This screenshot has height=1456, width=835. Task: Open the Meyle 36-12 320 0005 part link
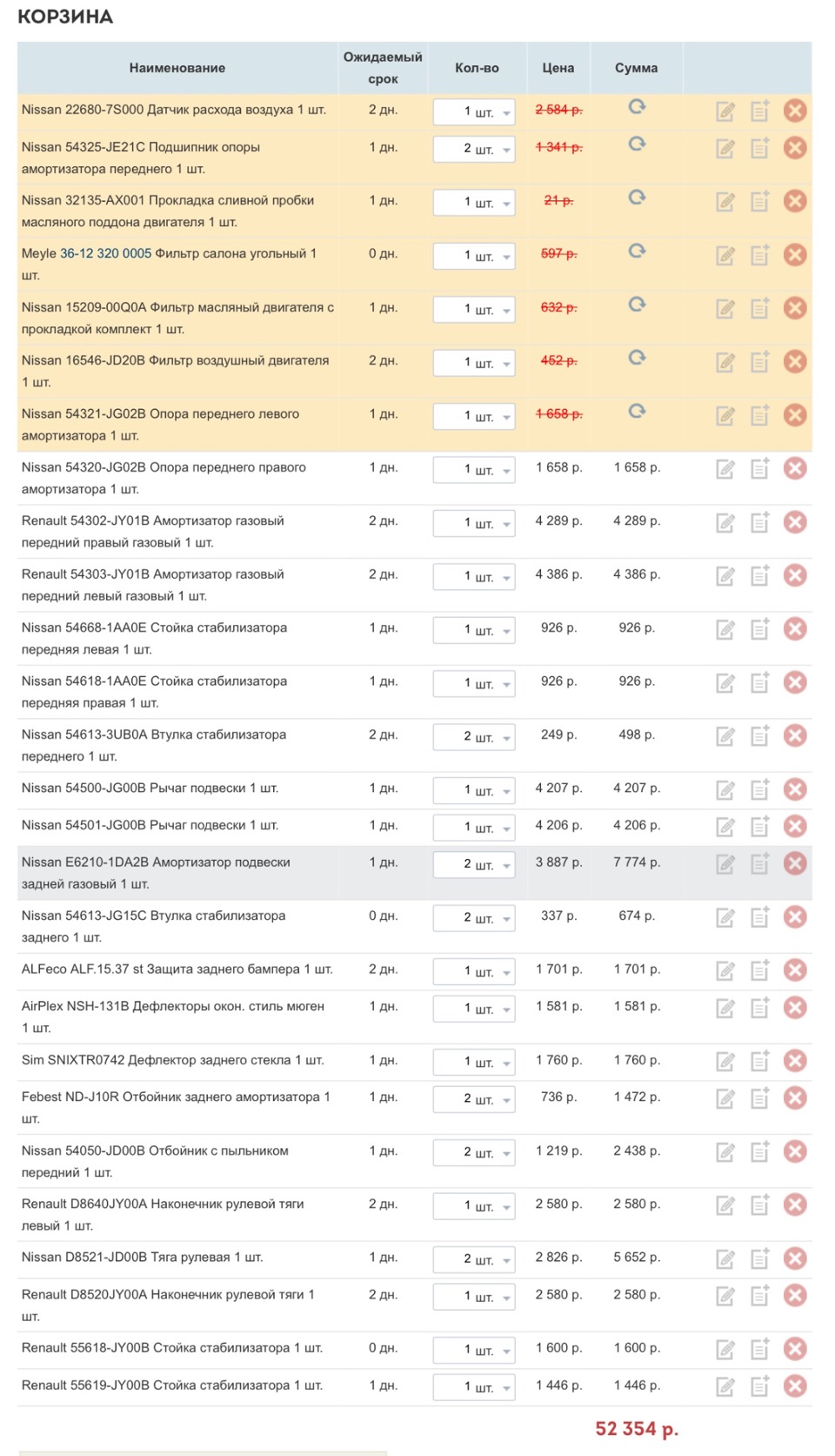[x=105, y=253]
